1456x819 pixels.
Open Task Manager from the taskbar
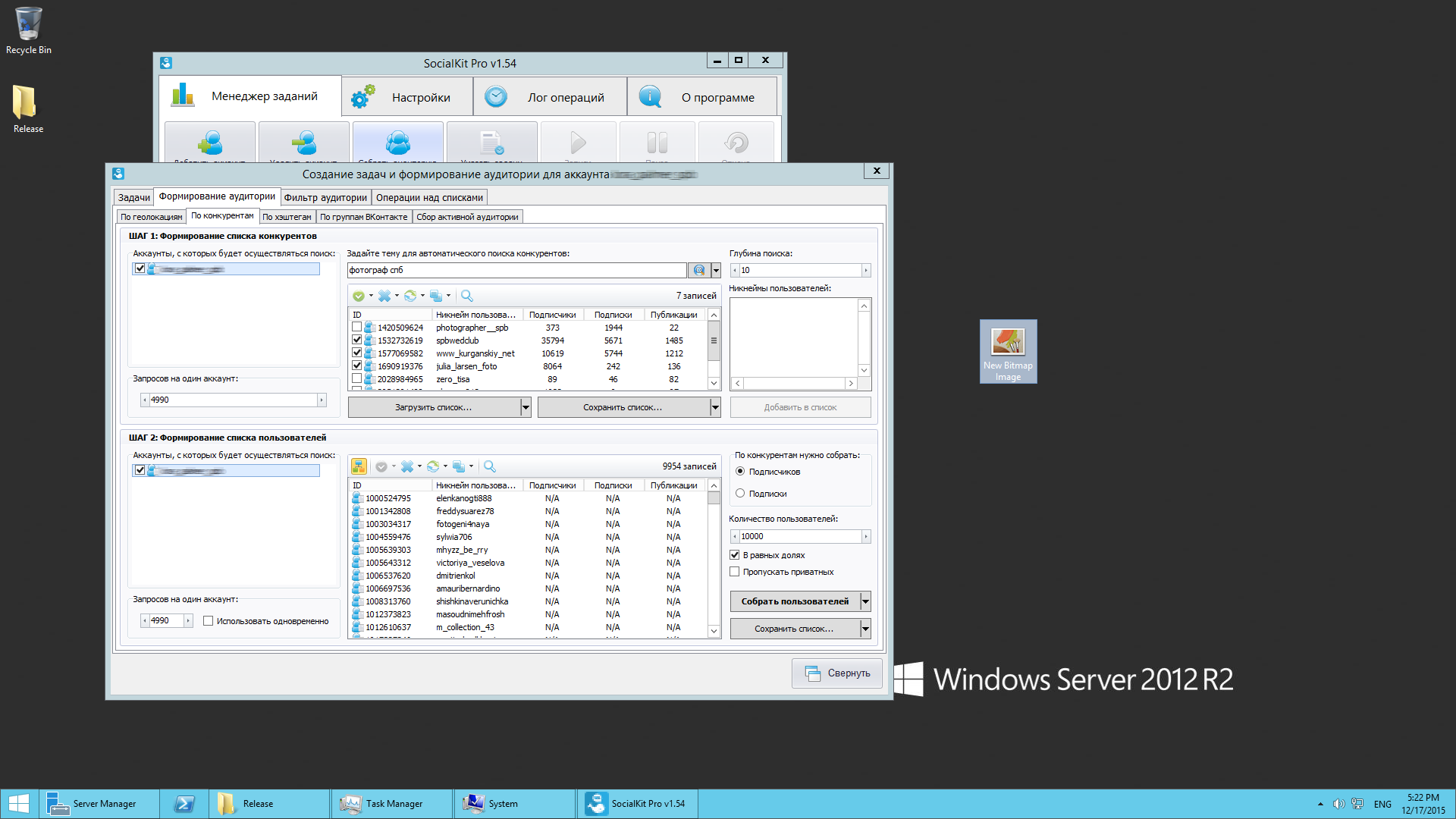(392, 804)
